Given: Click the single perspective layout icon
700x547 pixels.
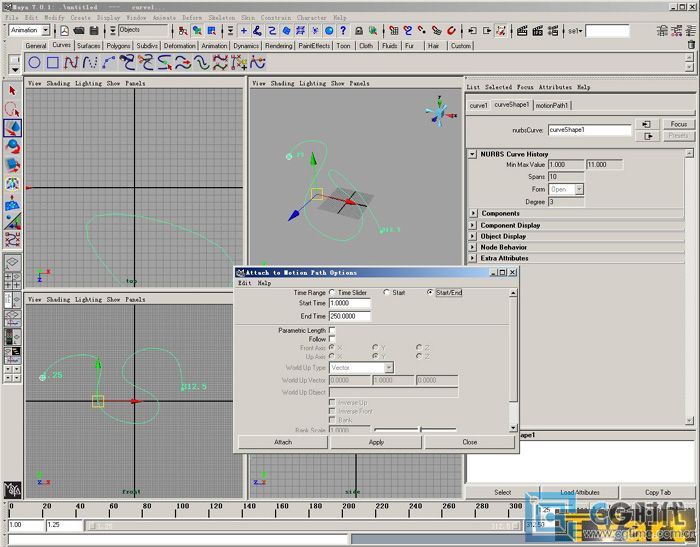Looking at the screenshot, I should 12,262.
